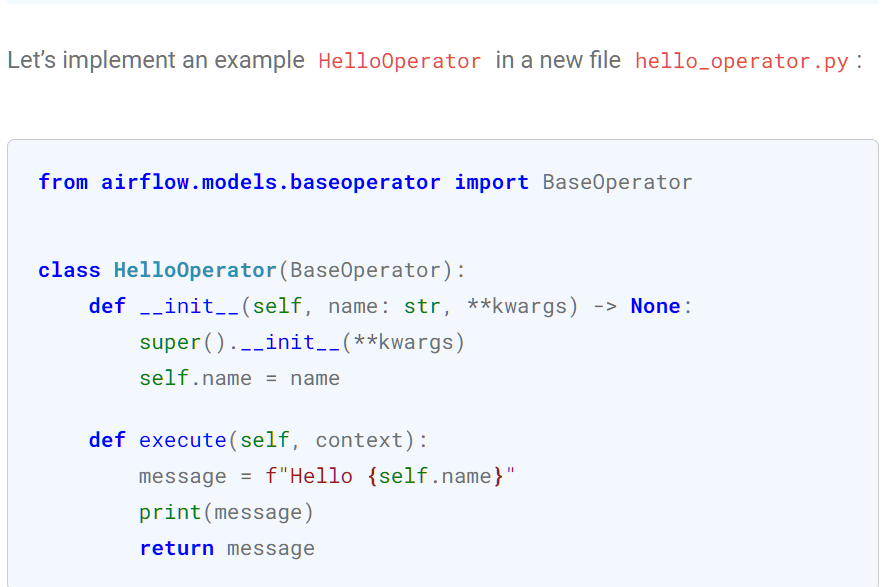Click the 'execute' method name

183,440
